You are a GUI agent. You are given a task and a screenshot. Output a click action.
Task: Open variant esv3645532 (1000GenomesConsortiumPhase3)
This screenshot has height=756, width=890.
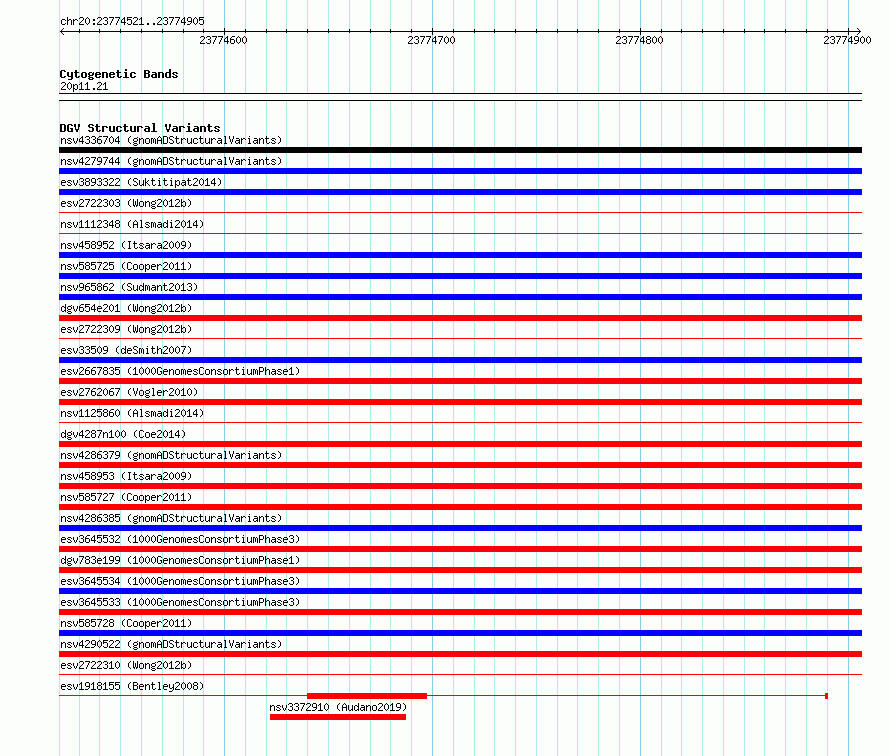tap(180, 539)
